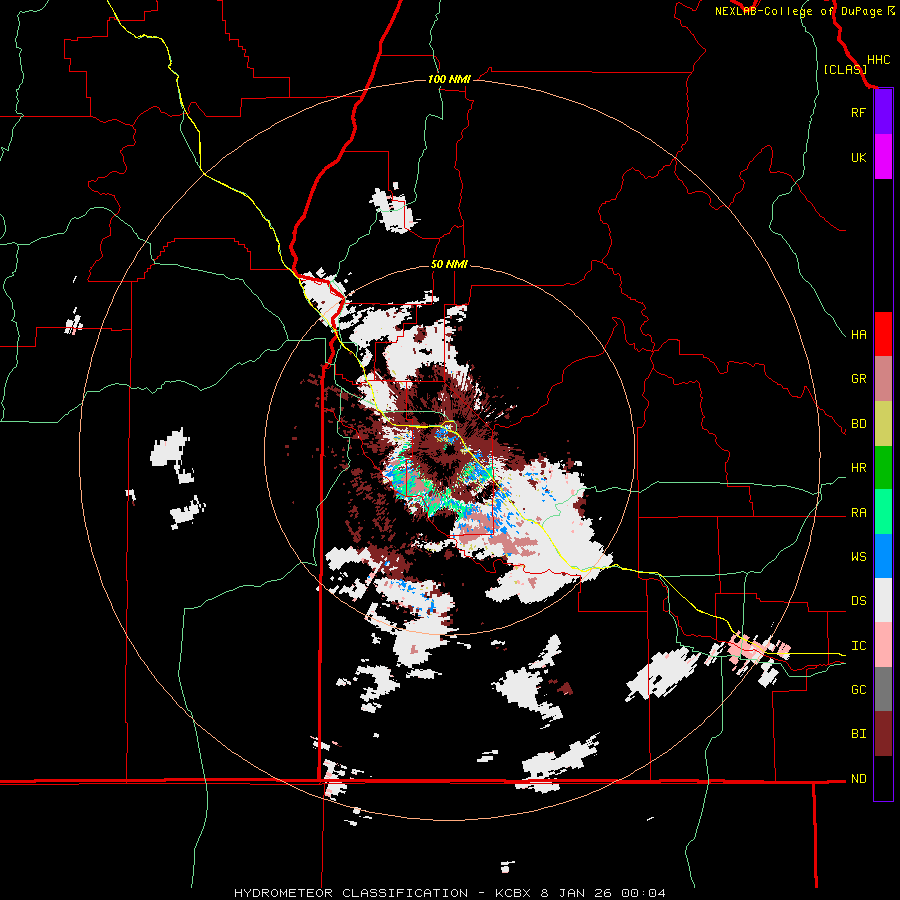Click the RA legend color block
Image resolution: width=900 pixels, height=900 pixels.
click(883, 512)
